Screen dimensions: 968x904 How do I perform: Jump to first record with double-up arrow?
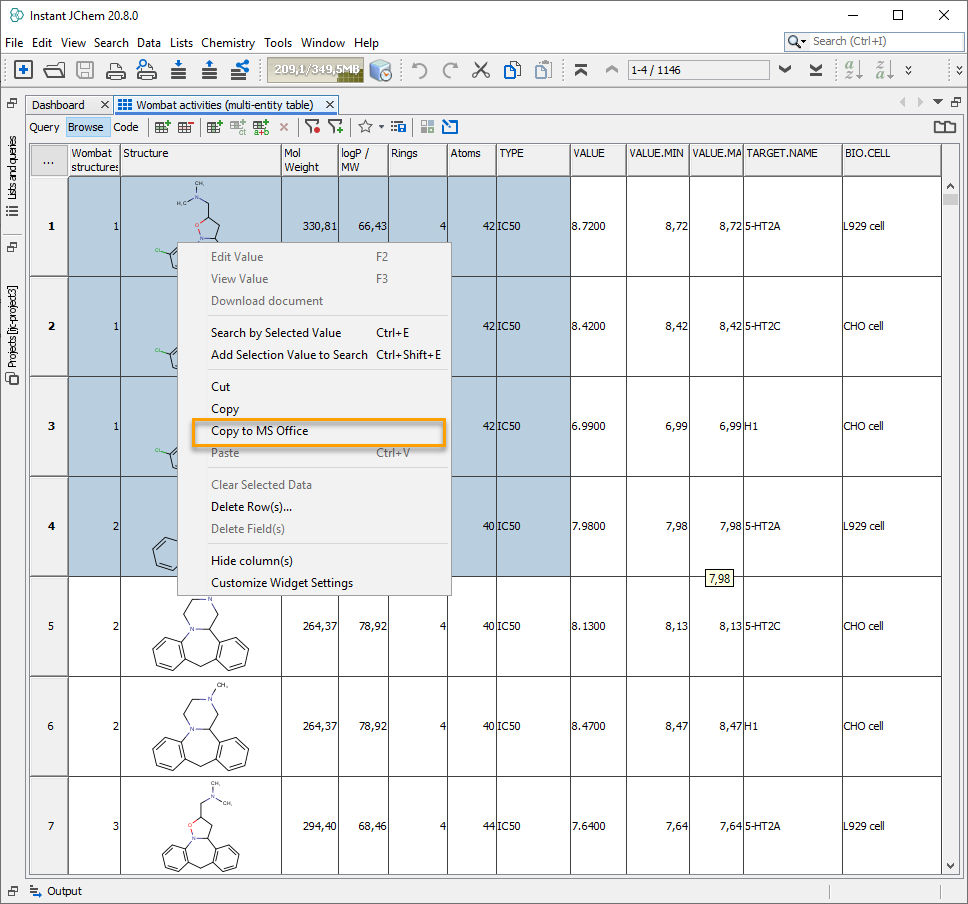[x=581, y=70]
